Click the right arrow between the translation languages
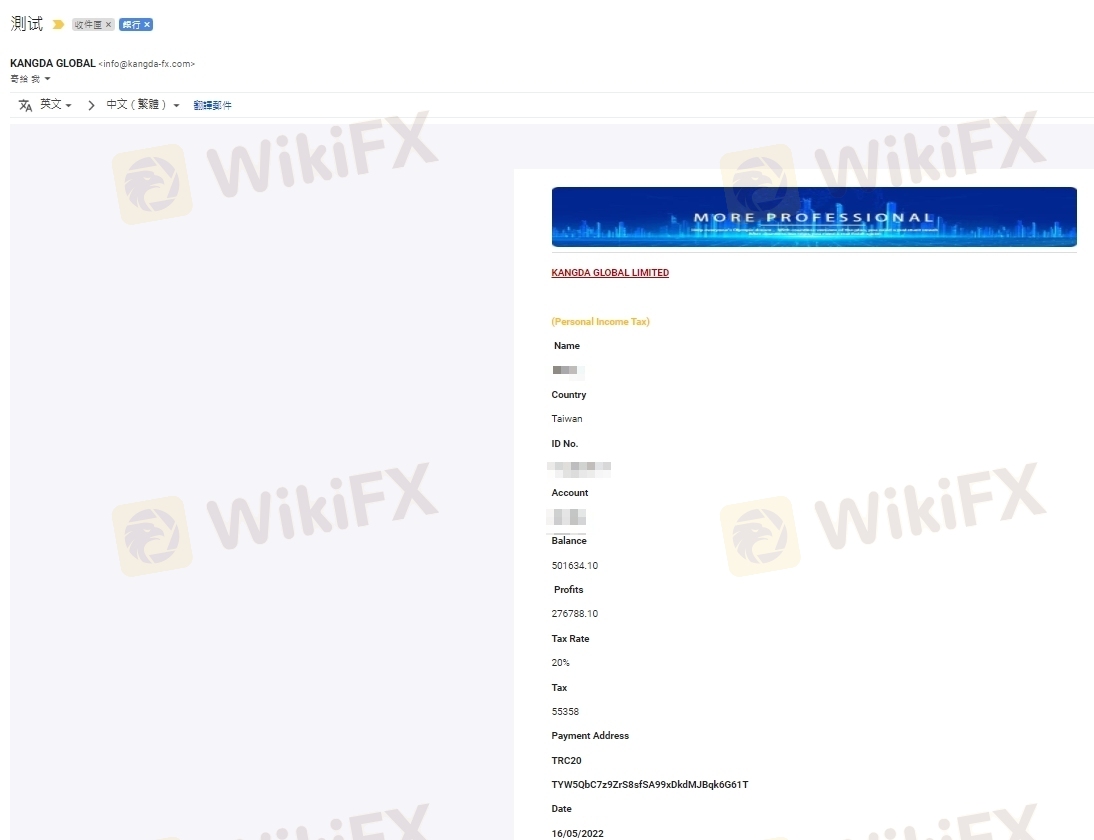Viewport: 1094px width, 840px height. point(91,105)
